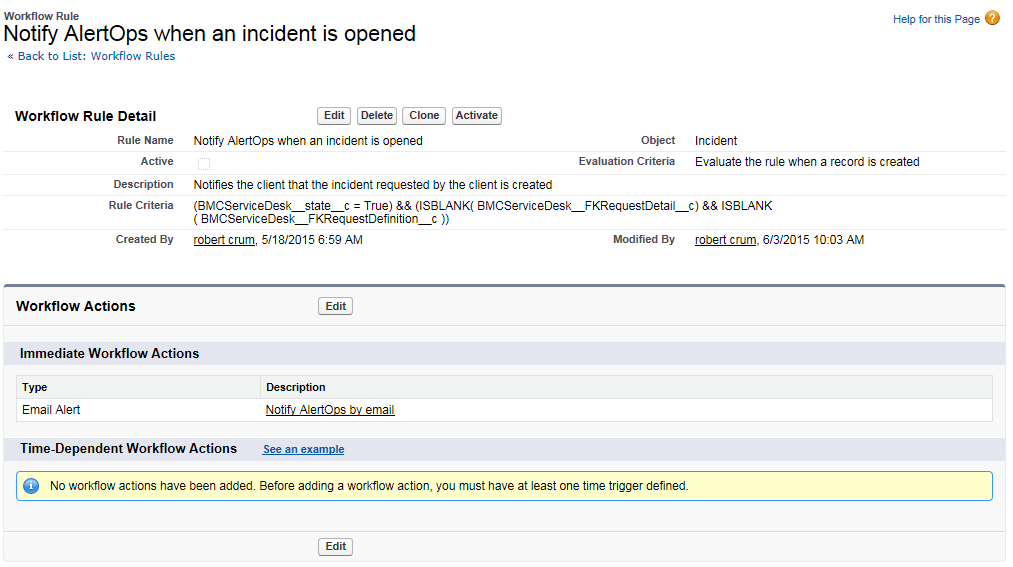Click the blue info icon in the yellow notice
The height and width of the screenshot is (567, 1013).
[31, 486]
